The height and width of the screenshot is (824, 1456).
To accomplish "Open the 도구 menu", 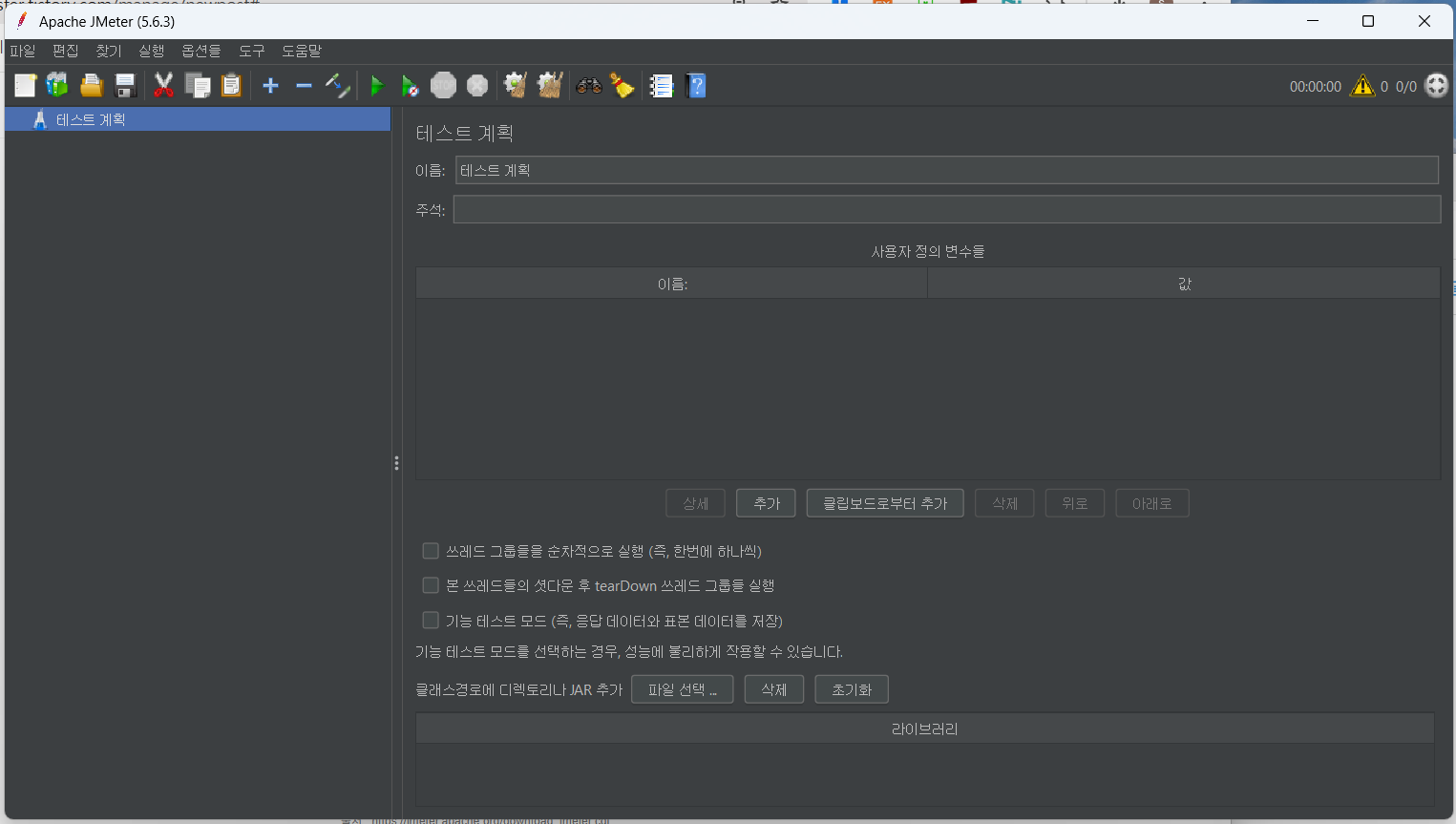I will [x=252, y=51].
